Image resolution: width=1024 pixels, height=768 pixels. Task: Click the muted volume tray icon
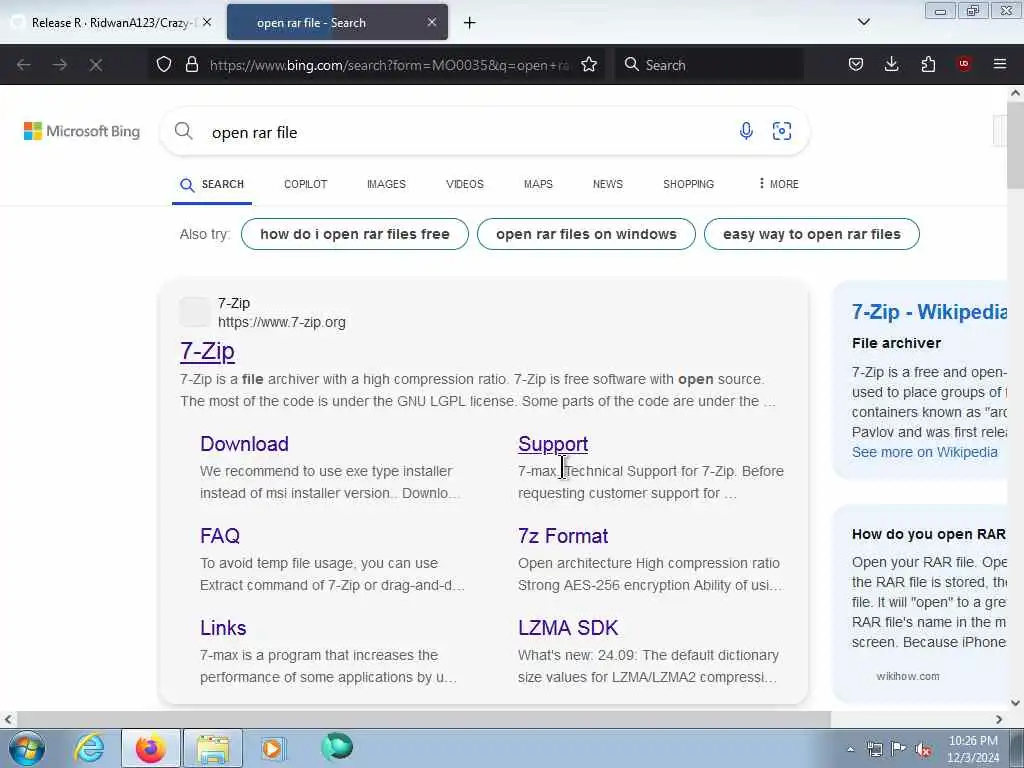tap(923, 749)
